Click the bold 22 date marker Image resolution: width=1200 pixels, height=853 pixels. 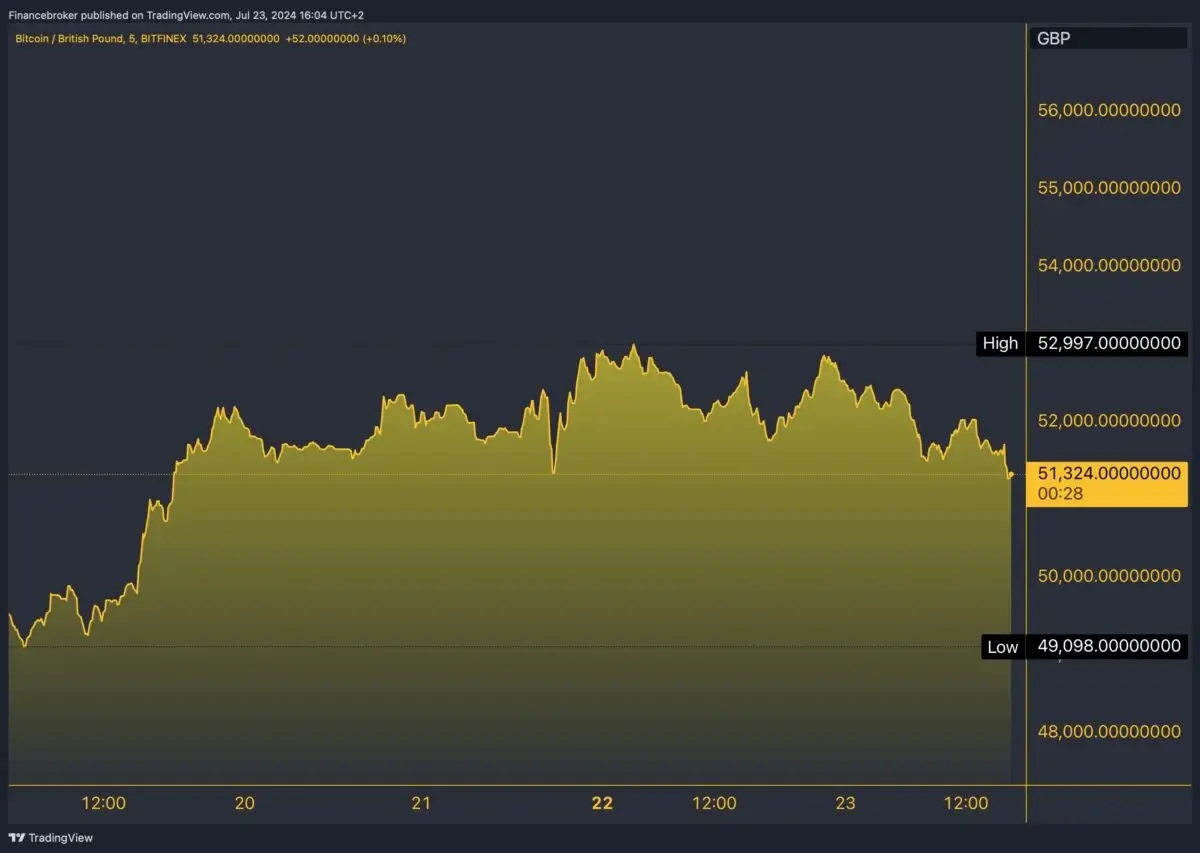pyautogui.click(x=602, y=803)
